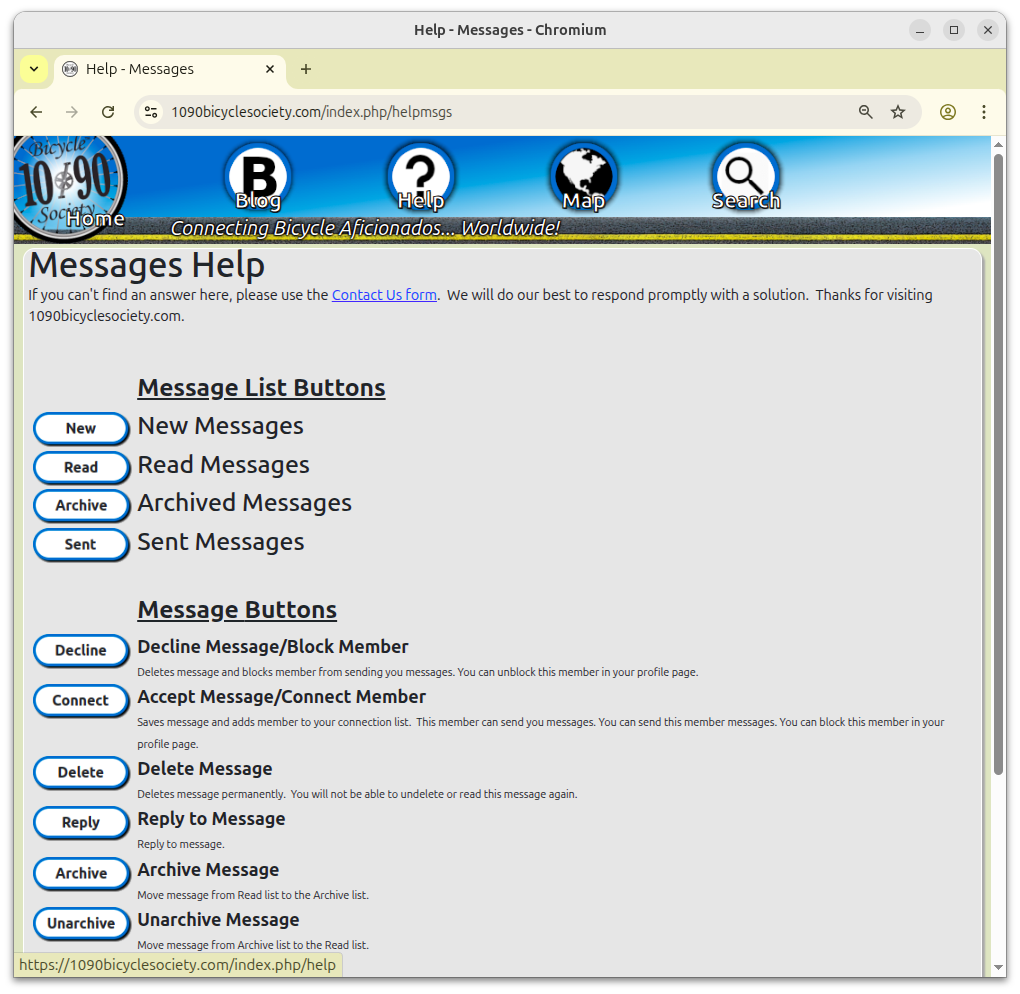This screenshot has width=1020, height=994.
Task: Open the Blog page icon
Action: [257, 177]
